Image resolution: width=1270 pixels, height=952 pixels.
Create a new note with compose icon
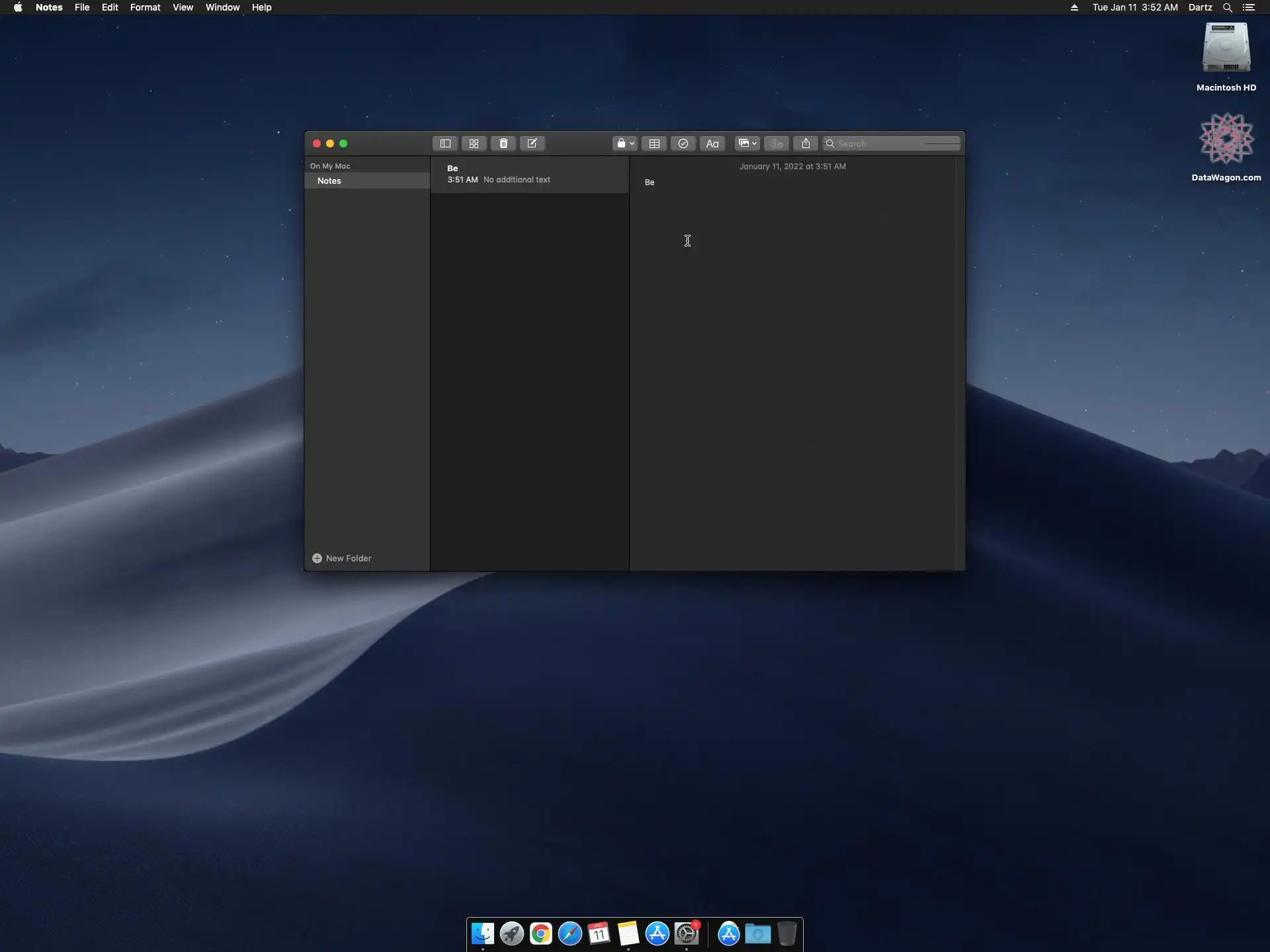click(x=532, y=143)
